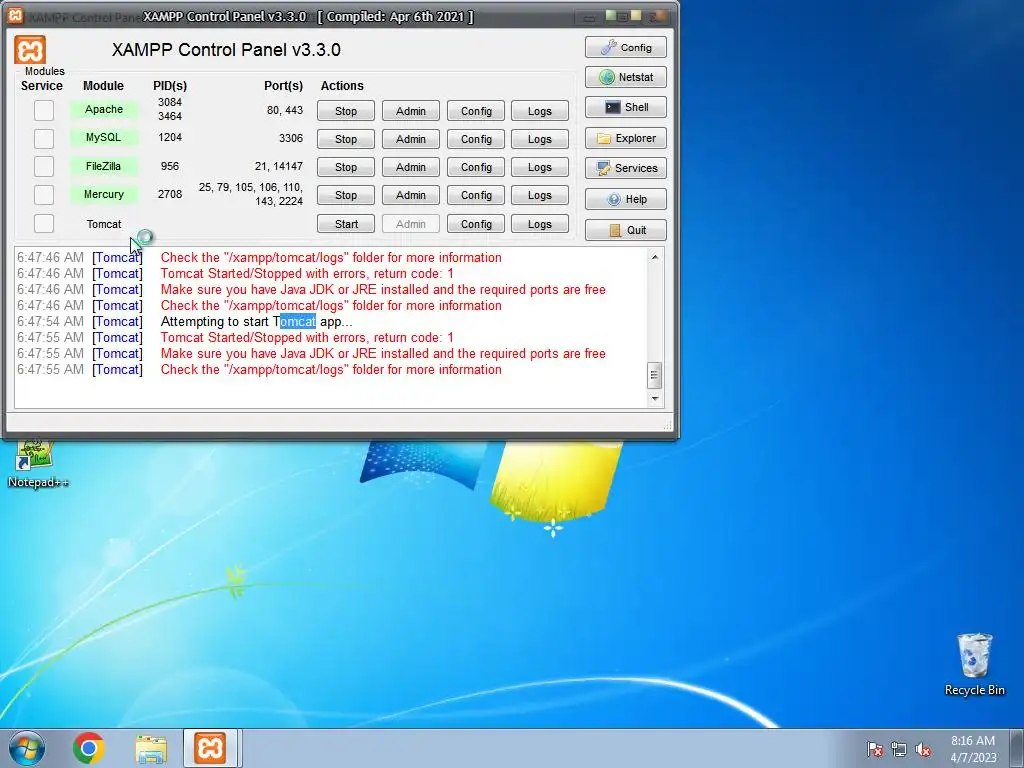Screen dimensions: 1024x768
Task: Click log scrollbar down arrow
Action: 655,398
